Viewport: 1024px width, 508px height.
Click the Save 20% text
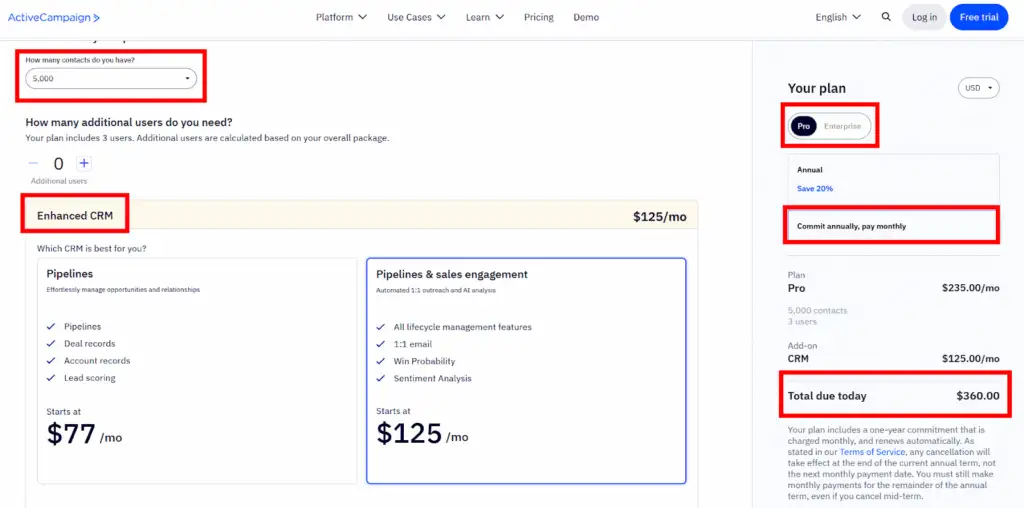(815, 189)
